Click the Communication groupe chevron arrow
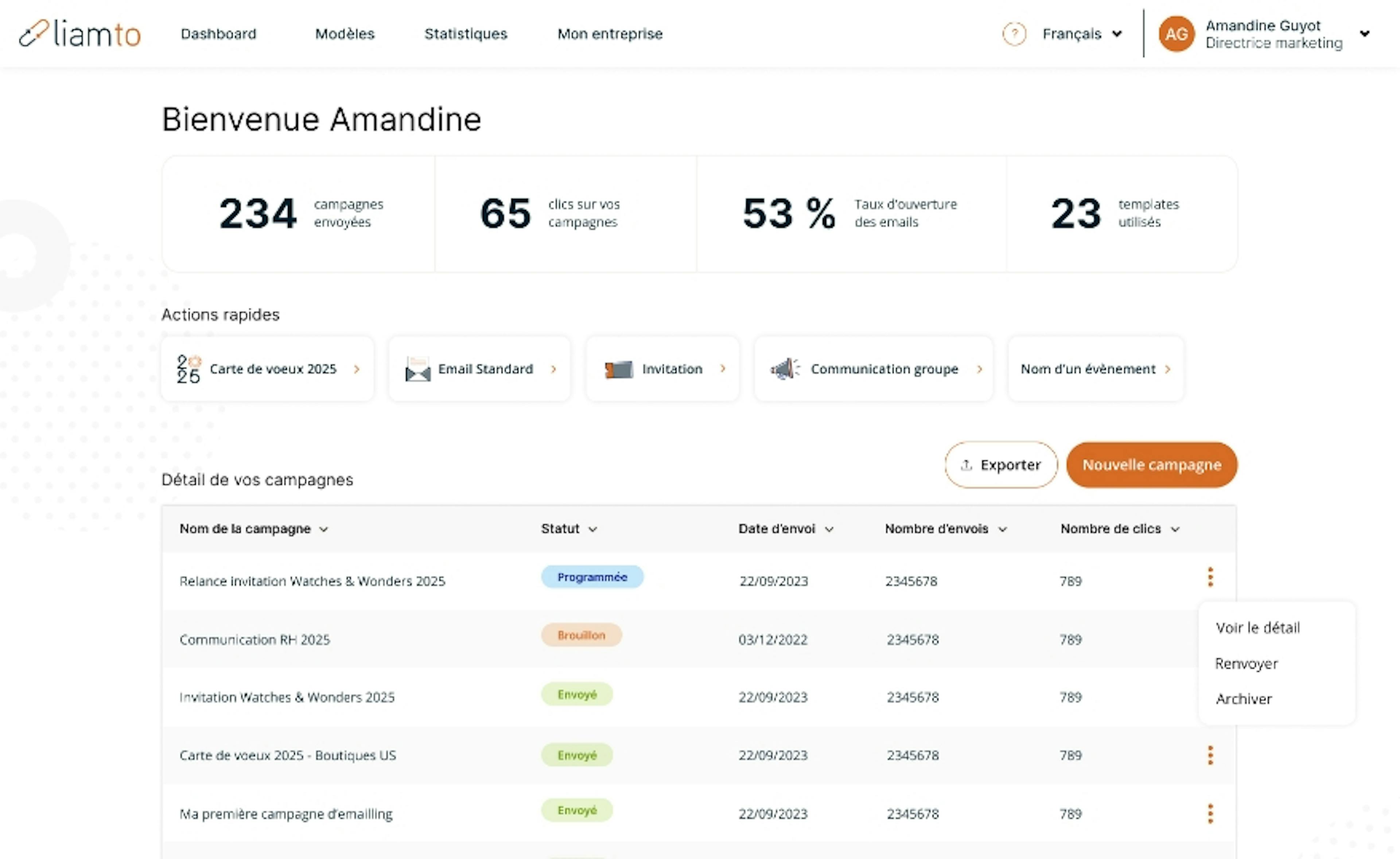 (980, 369)
